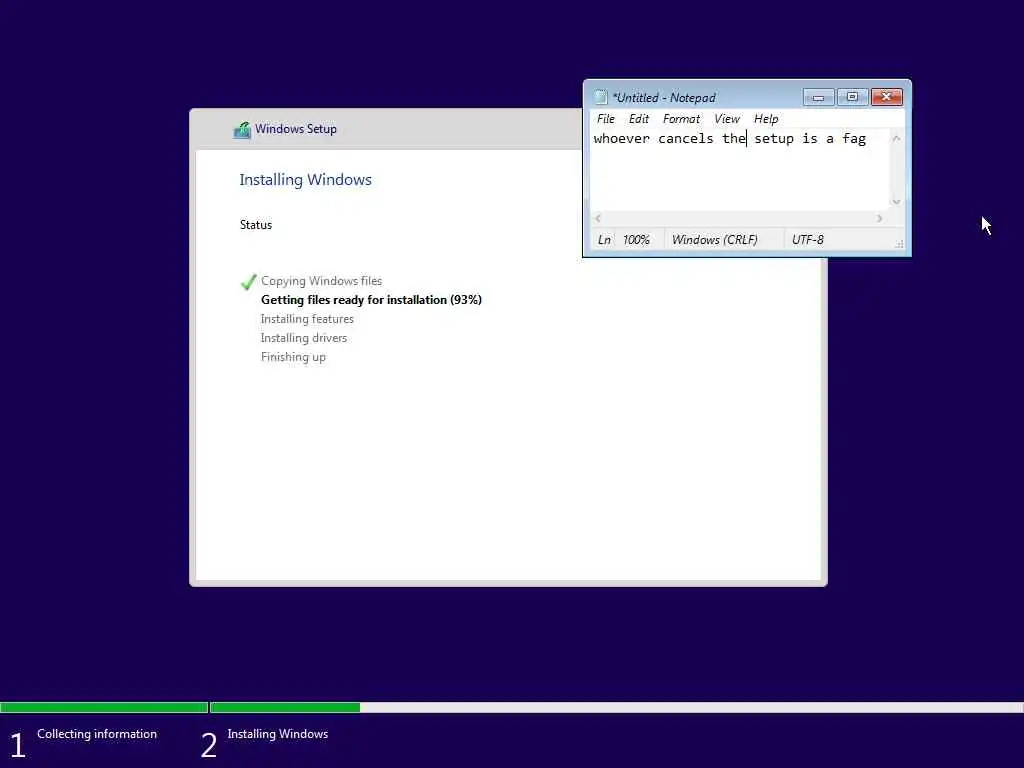Click the Ln indicator in Notepad status bar
This screenshot has height=768, width=1024.
tap(605, 240)
